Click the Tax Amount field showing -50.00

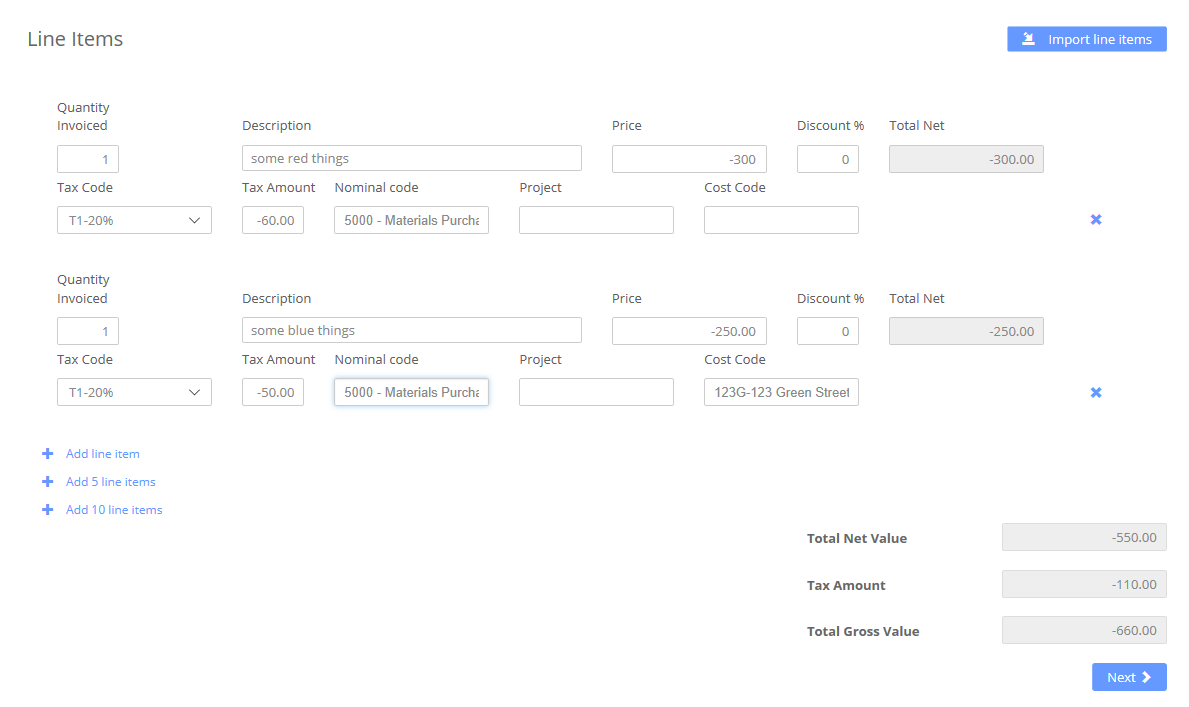273,392
